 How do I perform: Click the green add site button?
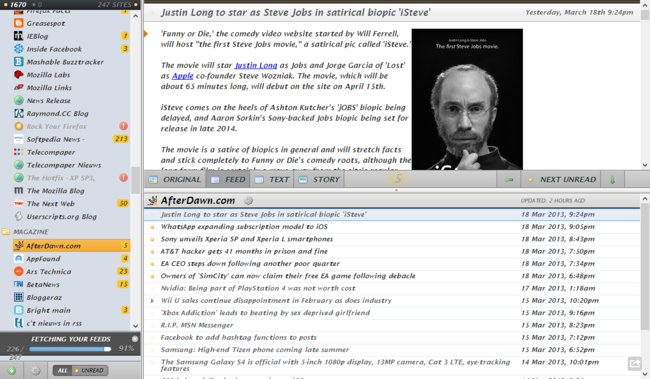point(12,370)
